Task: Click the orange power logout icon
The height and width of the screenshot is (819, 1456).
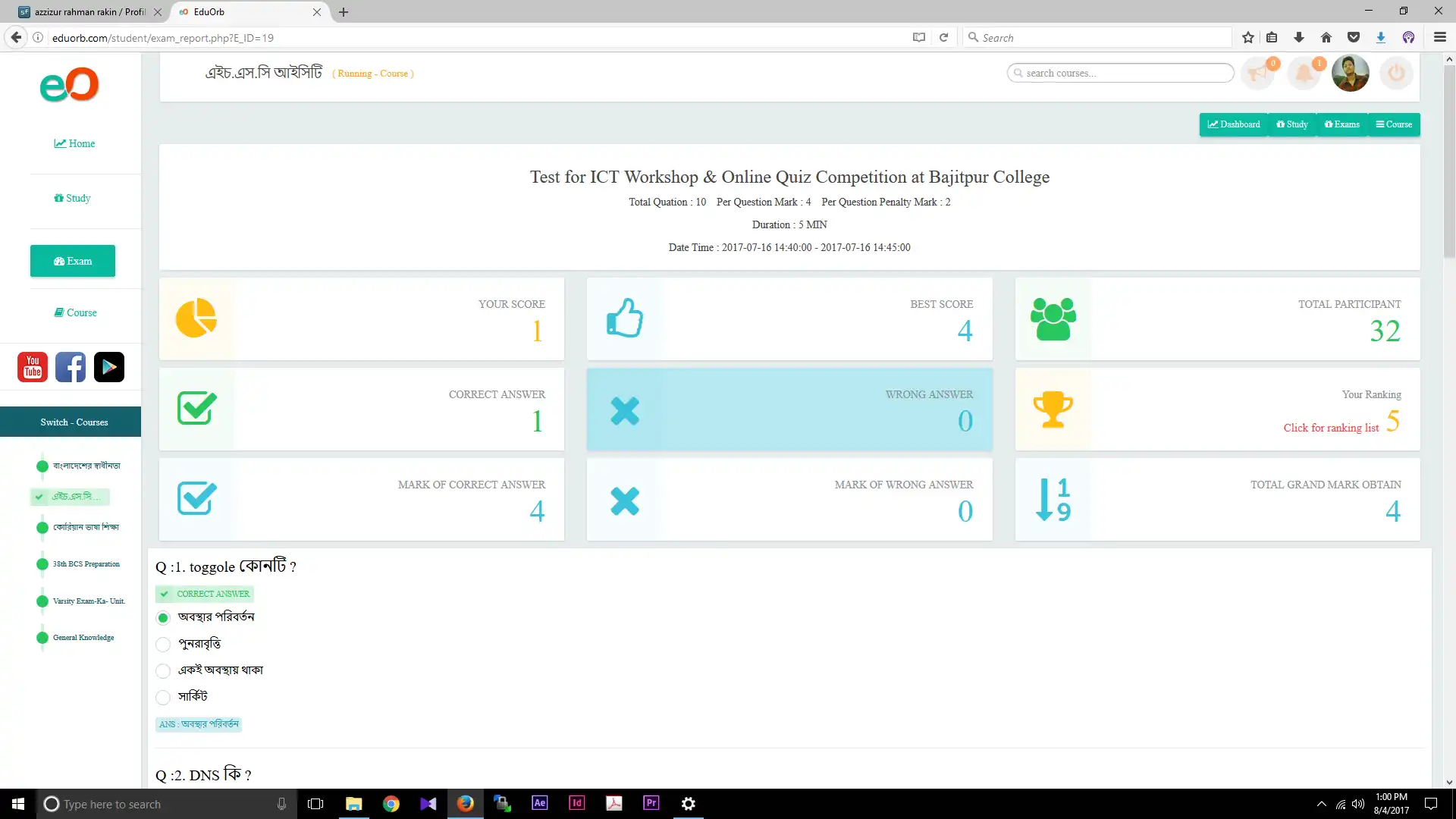Action: (1396, 74)
